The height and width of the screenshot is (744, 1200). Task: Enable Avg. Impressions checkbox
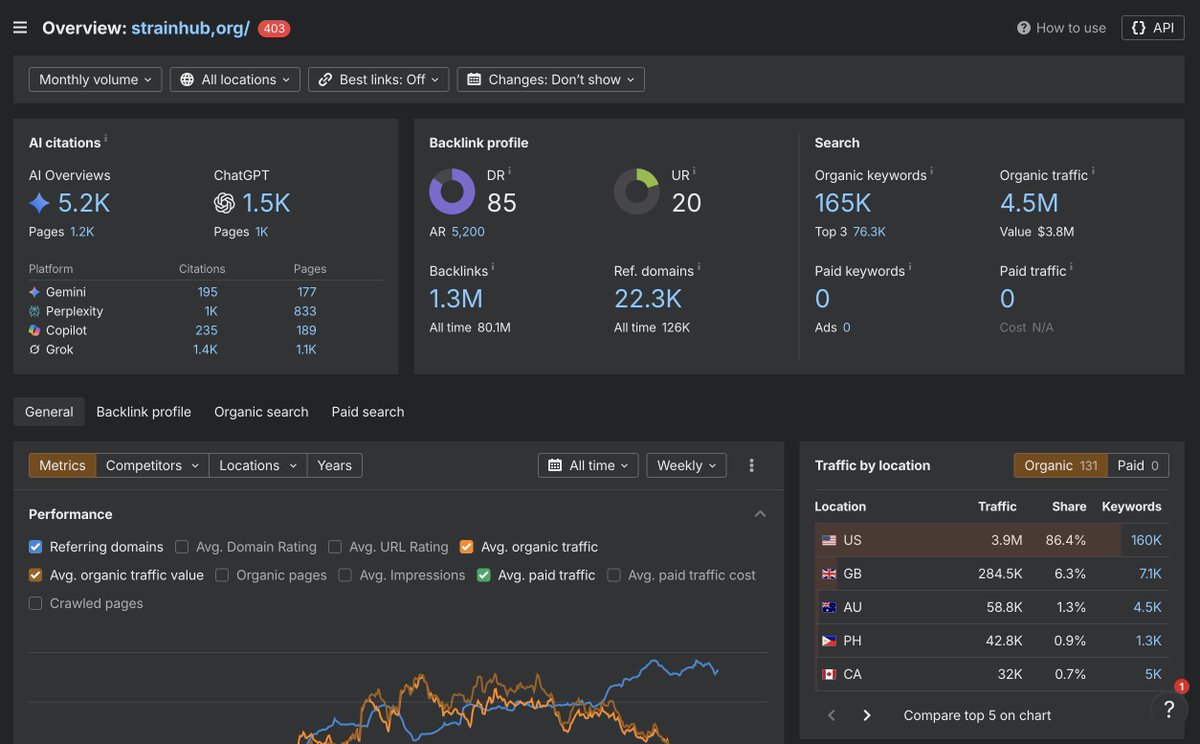point(345,575)
